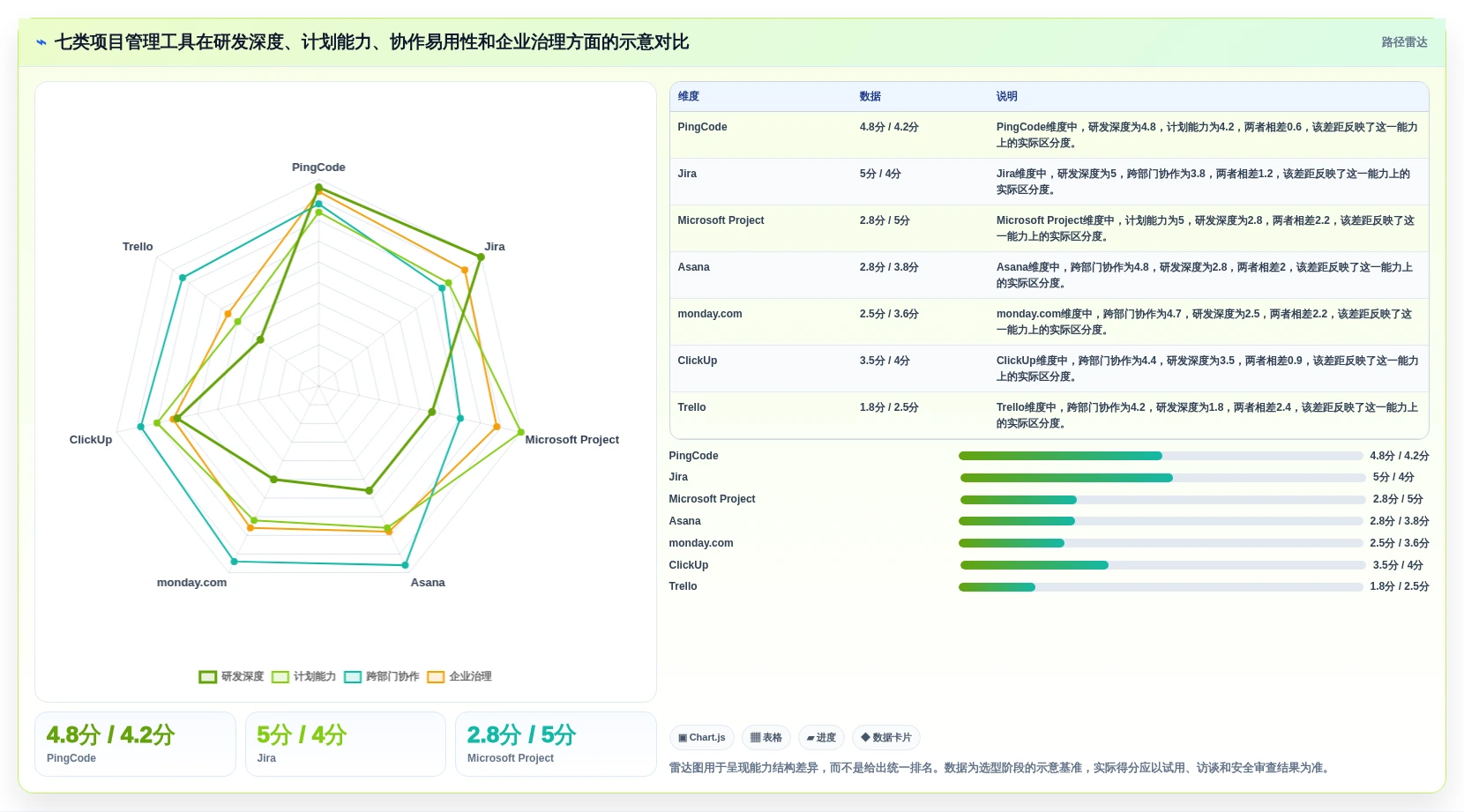Select the 进度 tag
Viewport: 1464px width, 812px height.
point(821,738)
